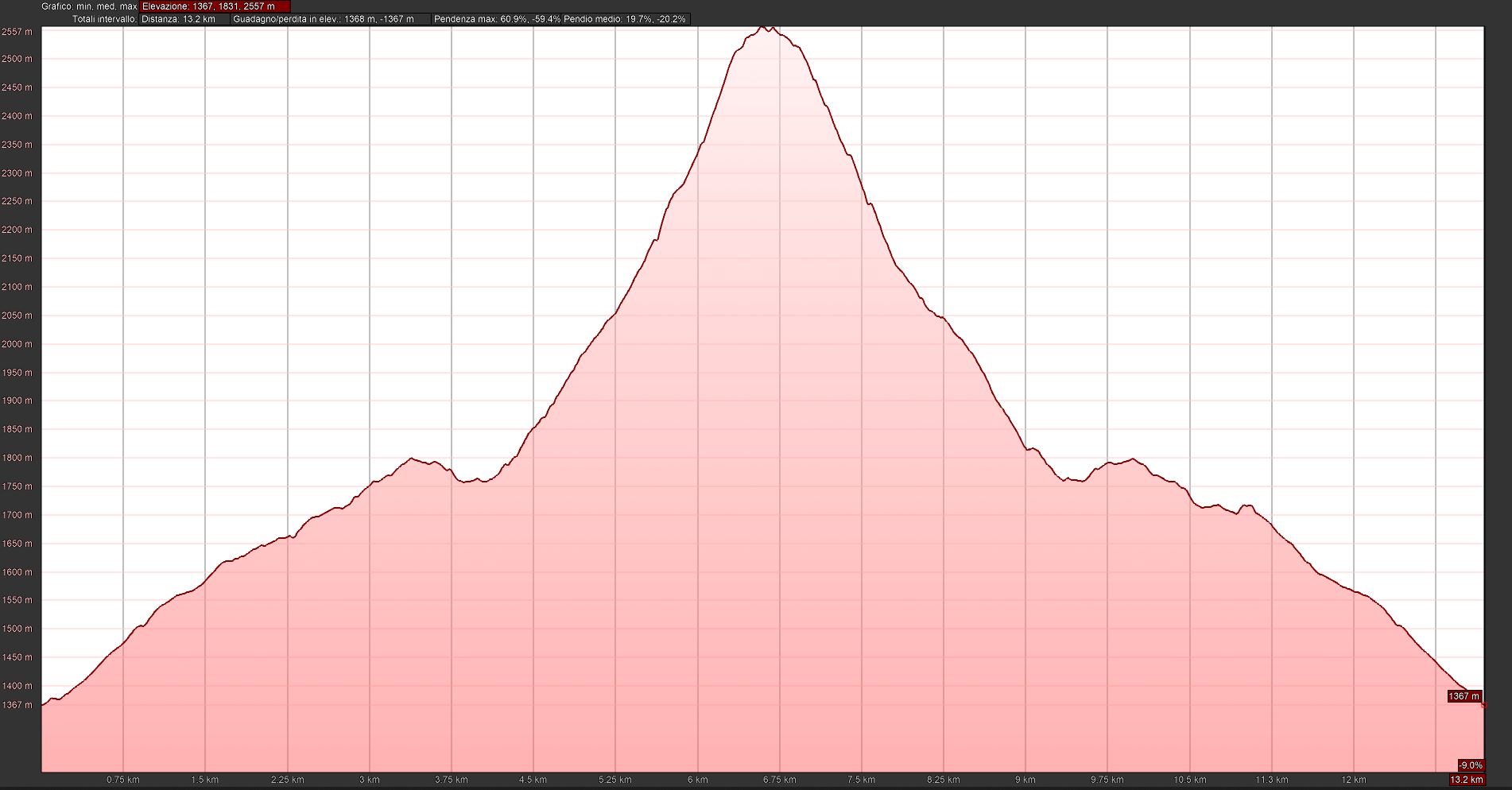
Task: Click the Guadagno/perdita in elev. readout
Action: click(x=331, y=19)
